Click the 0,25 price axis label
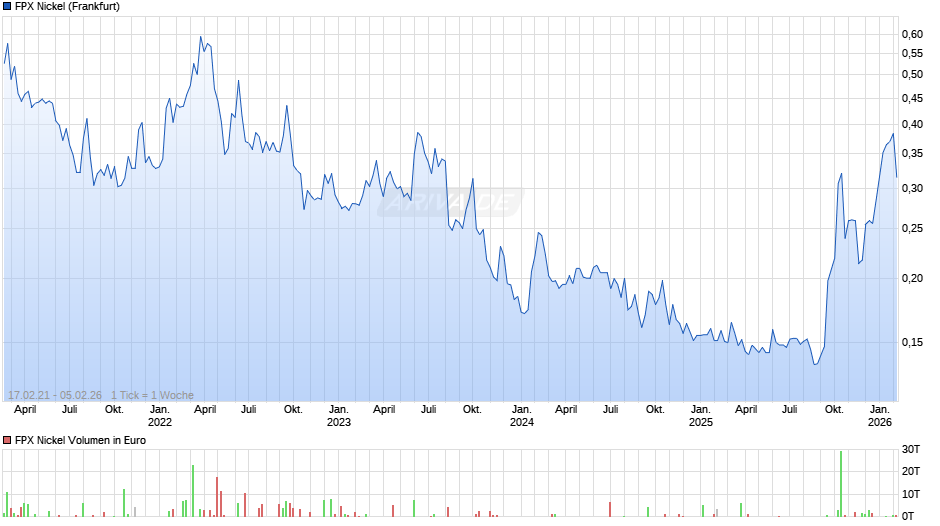The height and width of the screenshot is (526, 940). point(912,229)
